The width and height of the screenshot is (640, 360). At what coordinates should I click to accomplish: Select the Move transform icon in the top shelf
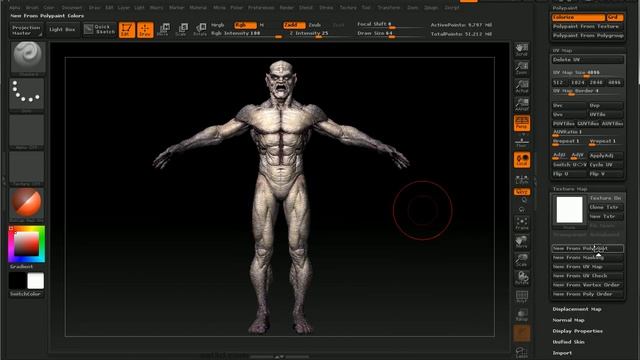click(x=163, y=30)
